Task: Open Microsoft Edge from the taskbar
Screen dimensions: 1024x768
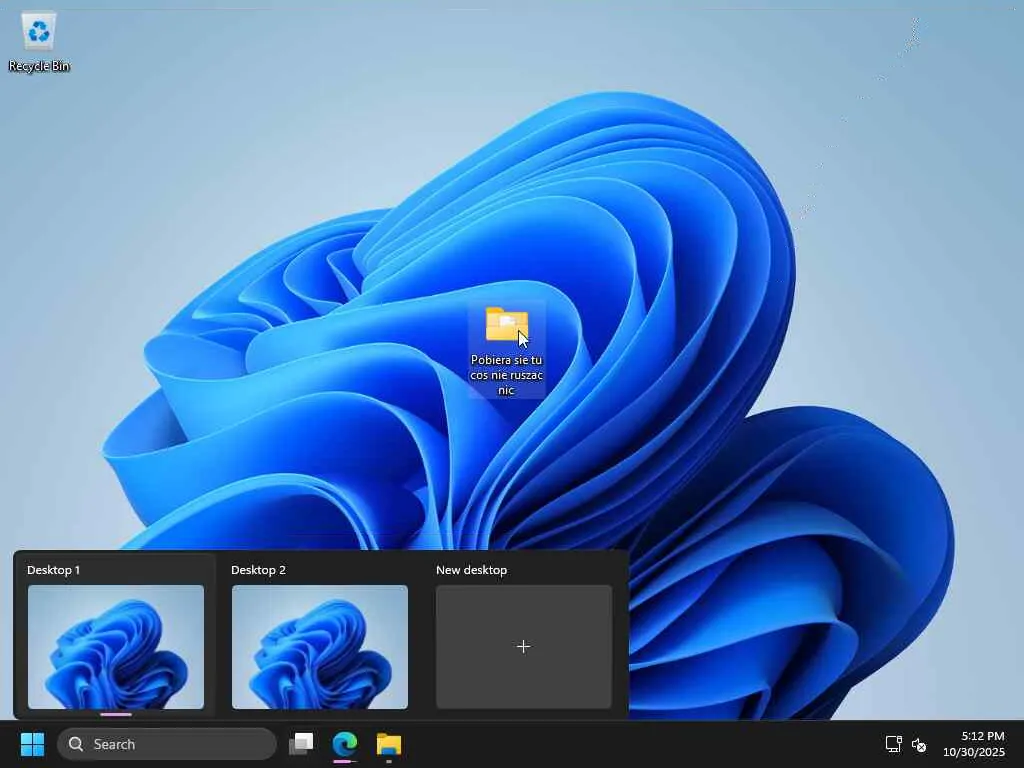Action: [345, 744]
